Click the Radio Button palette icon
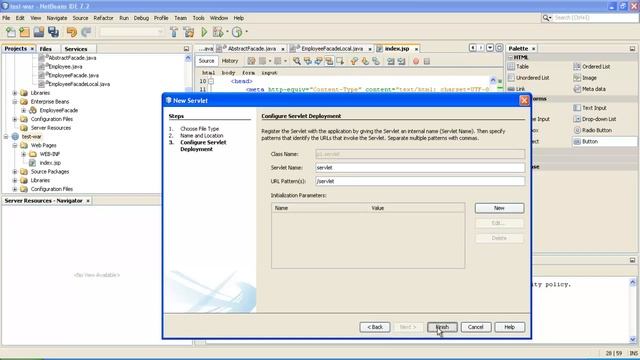Viewport: 640px width, 360px height. coord(577,130)
